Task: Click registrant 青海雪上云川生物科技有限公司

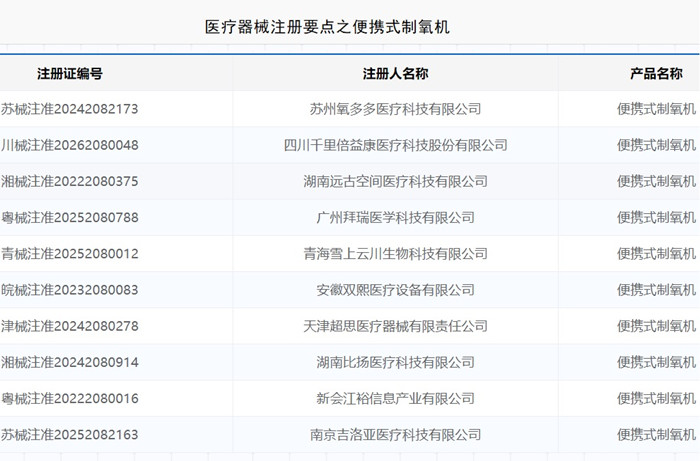Action: point(395,253)
